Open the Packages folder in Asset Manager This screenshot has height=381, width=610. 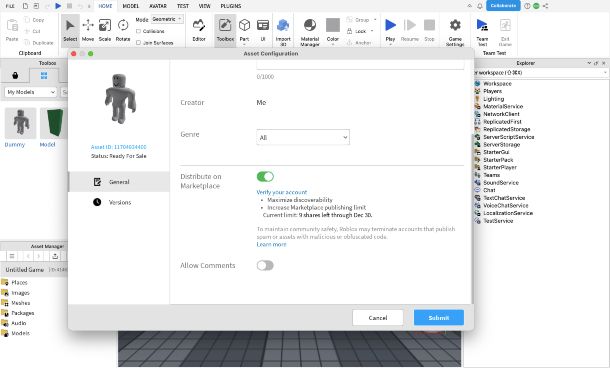[18, 313]
